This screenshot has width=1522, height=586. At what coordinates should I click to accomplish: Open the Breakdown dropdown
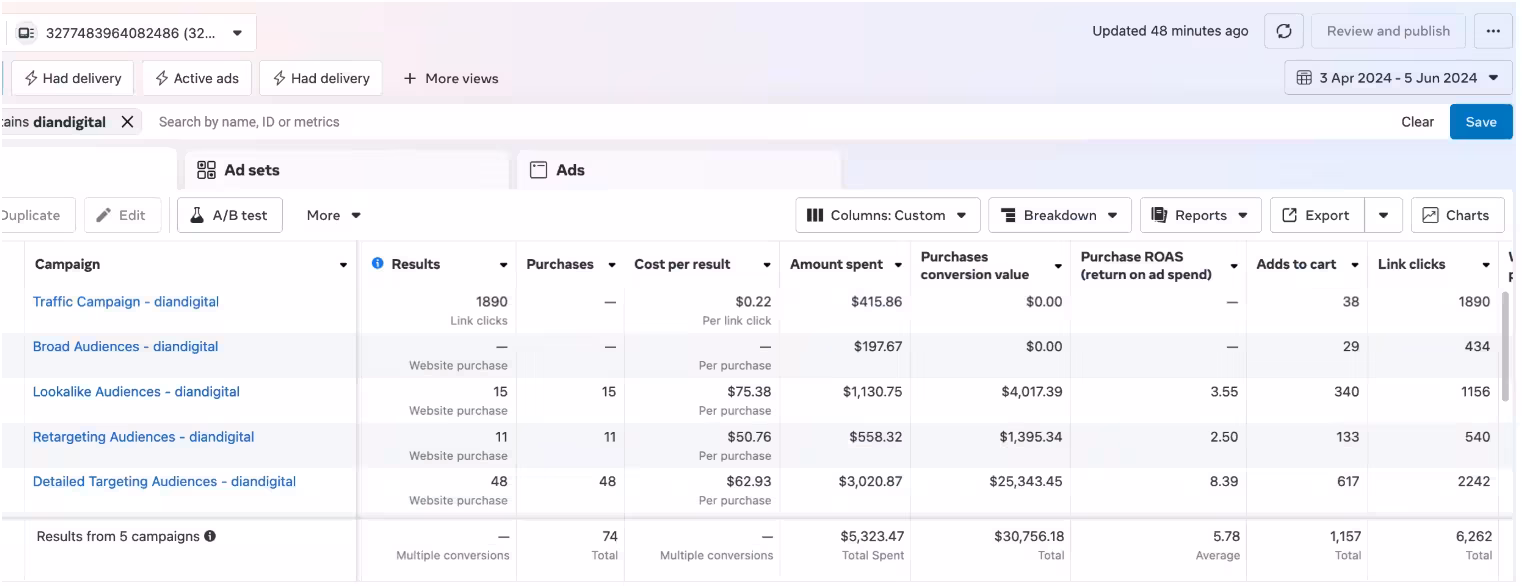tap(1060, 215)
